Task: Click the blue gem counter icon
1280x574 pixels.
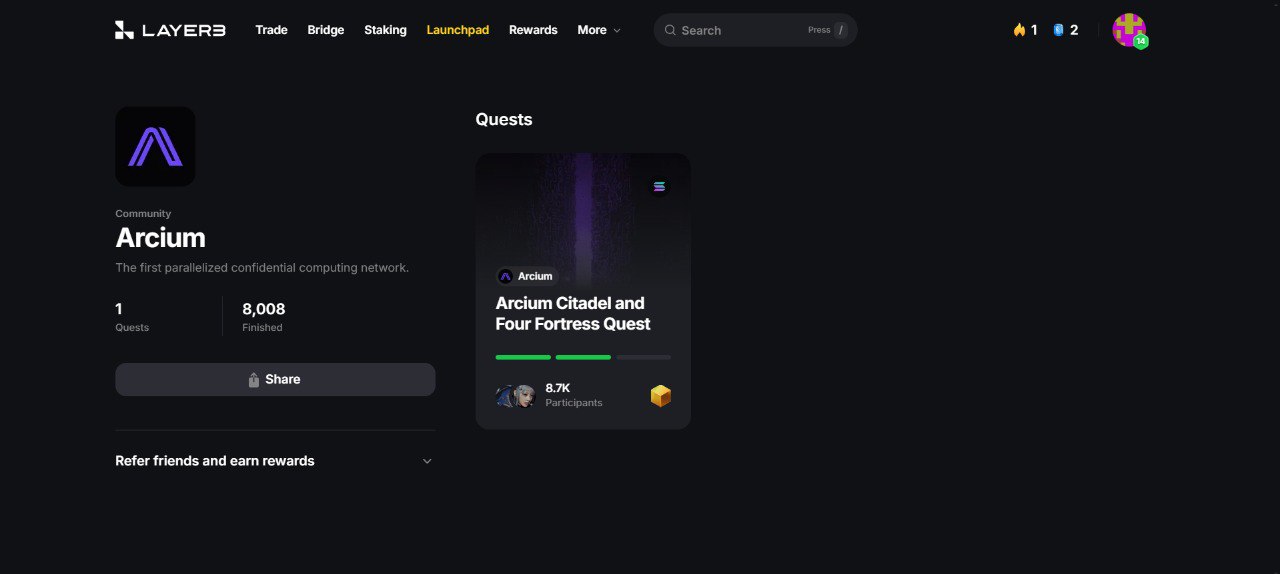Action: (x=1058, y=30)
